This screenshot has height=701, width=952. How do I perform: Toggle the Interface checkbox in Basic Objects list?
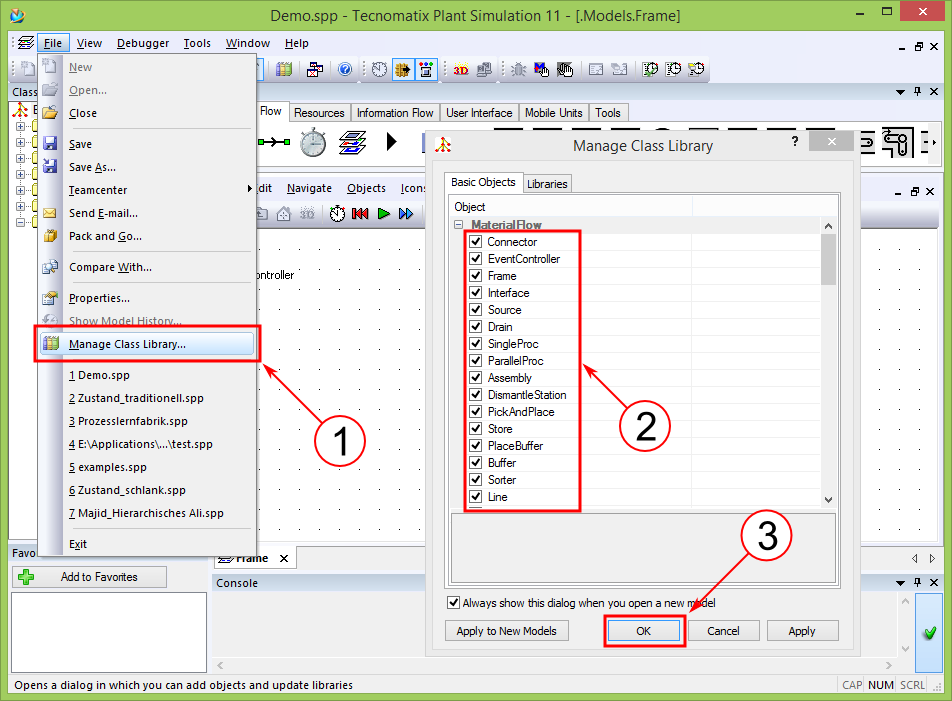[476, 293]
